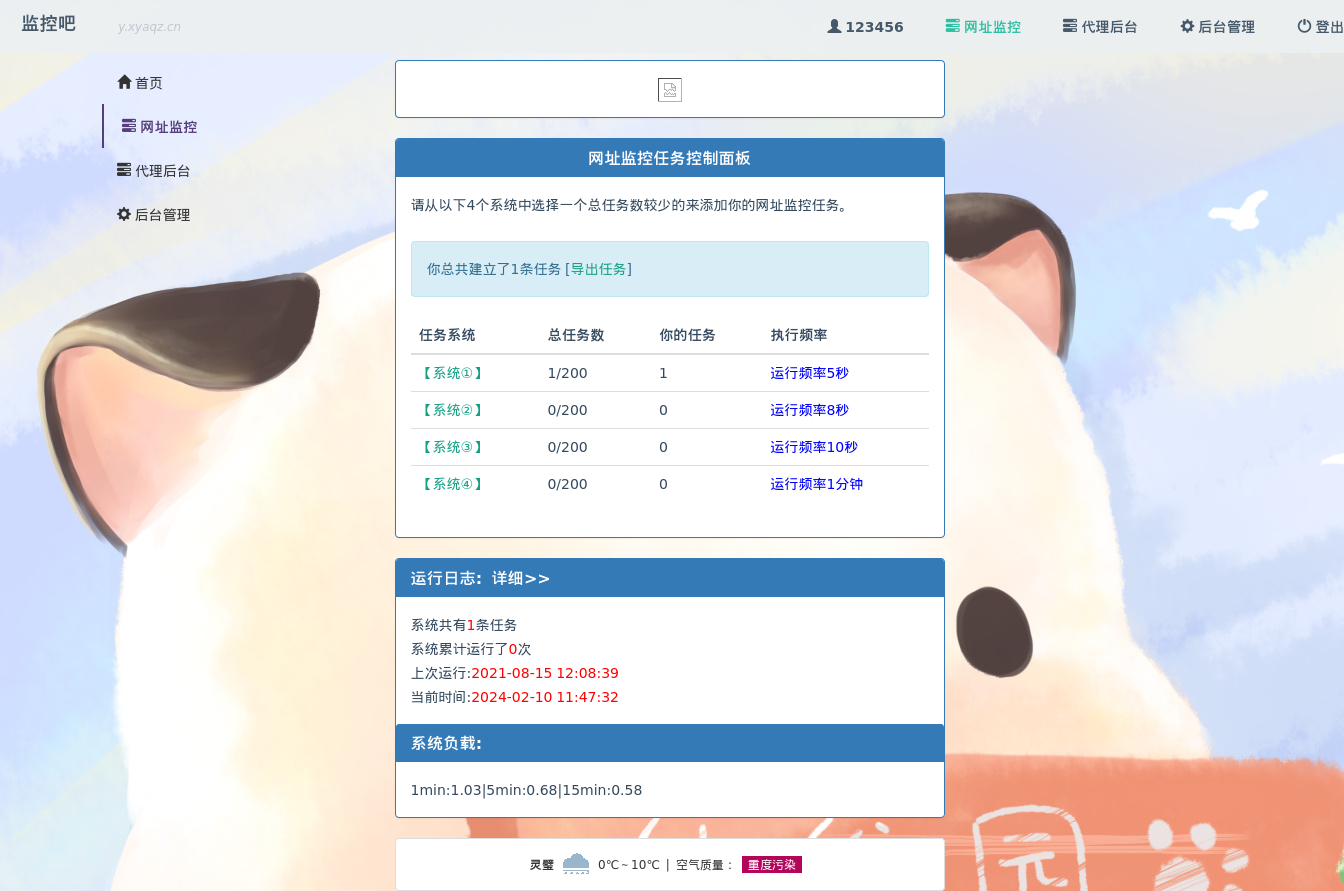
Task: Click the 运行频率5秒 link
Action: coord(809,373)
